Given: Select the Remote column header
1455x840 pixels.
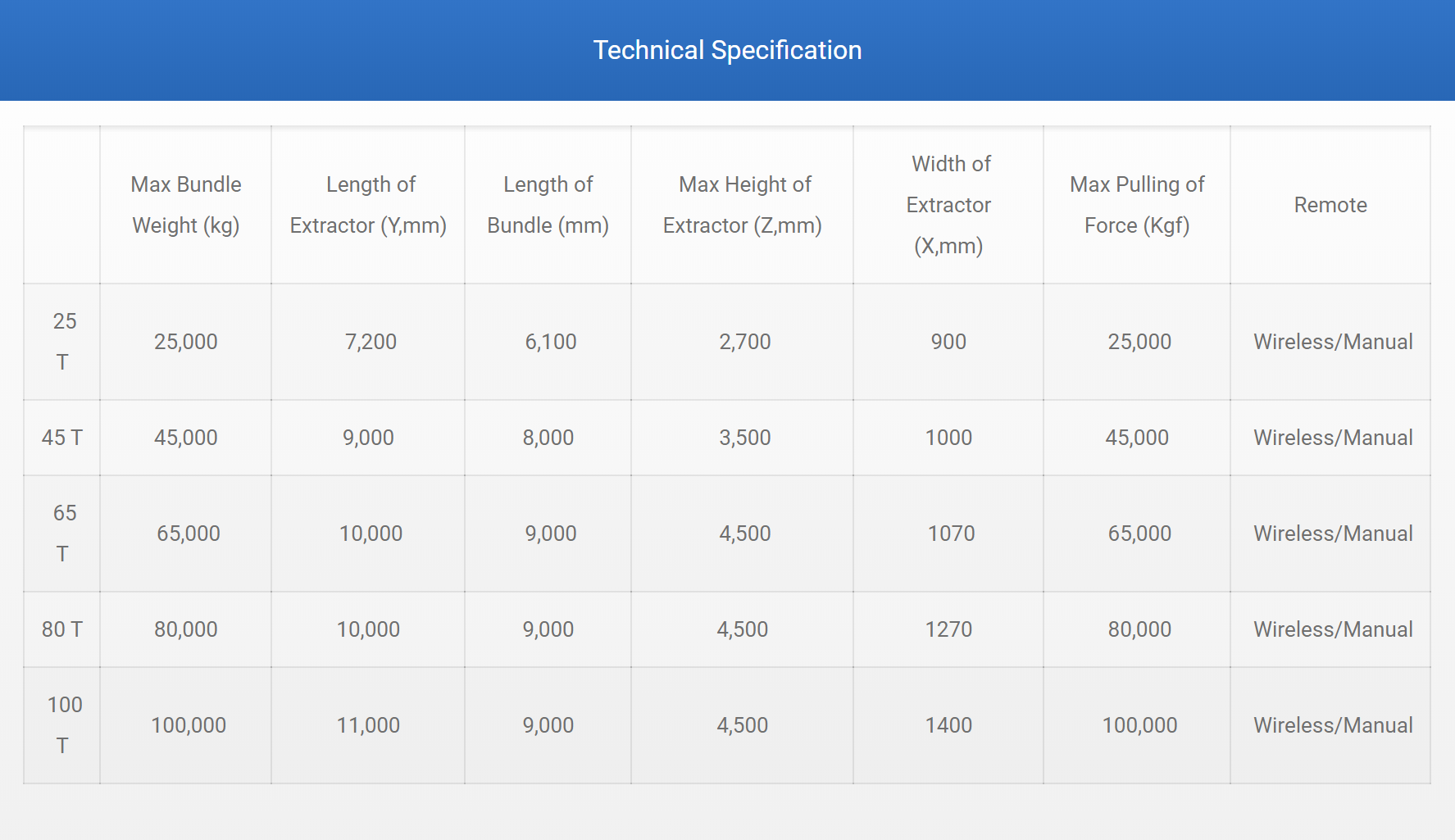Looking at the screenshot, I should click(x=1330, y=205).
